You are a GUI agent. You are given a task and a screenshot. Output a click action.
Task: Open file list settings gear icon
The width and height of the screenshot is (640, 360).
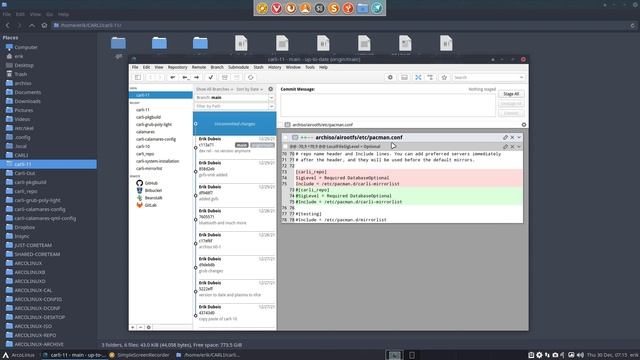click(524, 124)
